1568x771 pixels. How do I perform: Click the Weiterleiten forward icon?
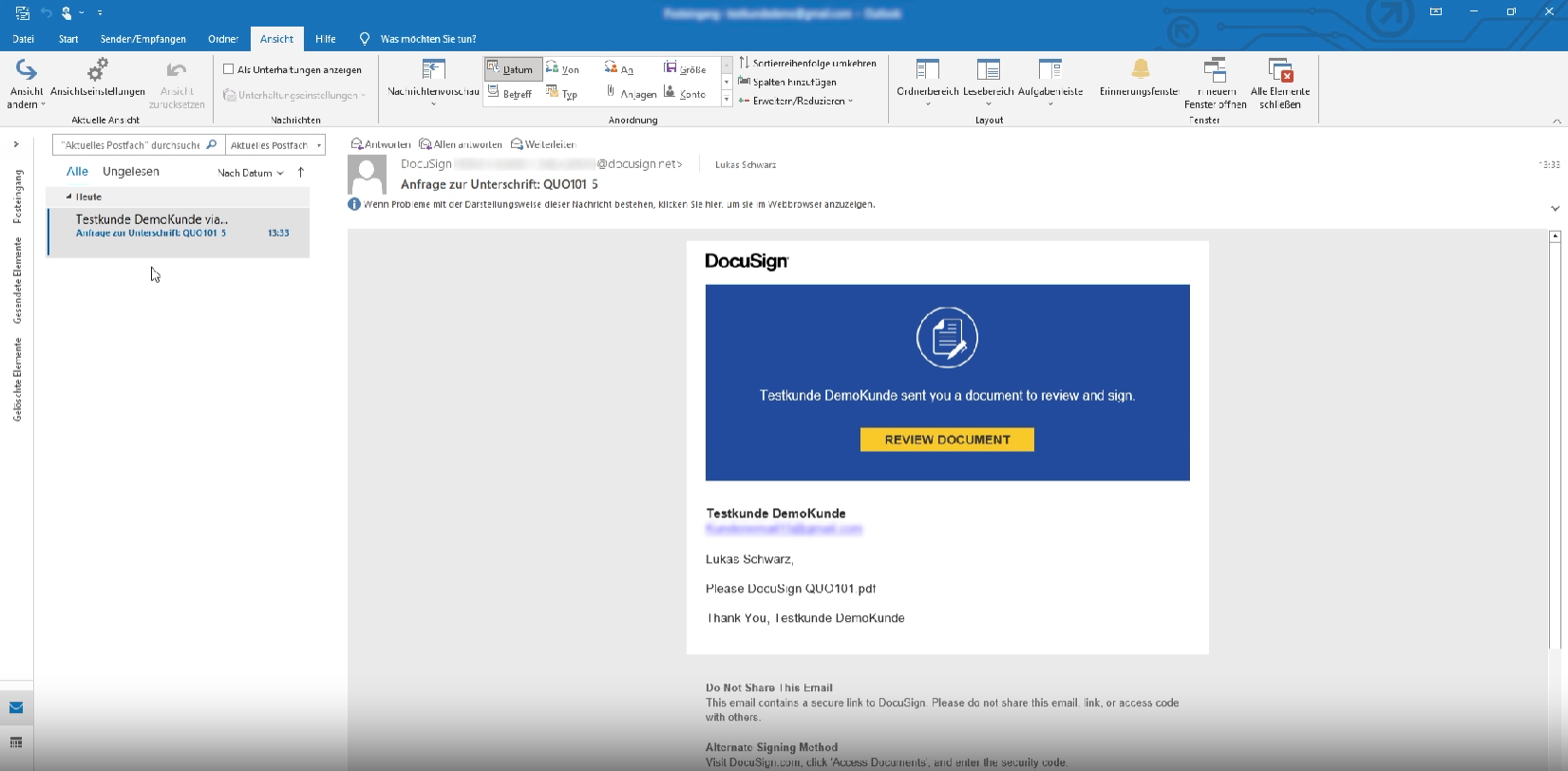click(517, 144)
